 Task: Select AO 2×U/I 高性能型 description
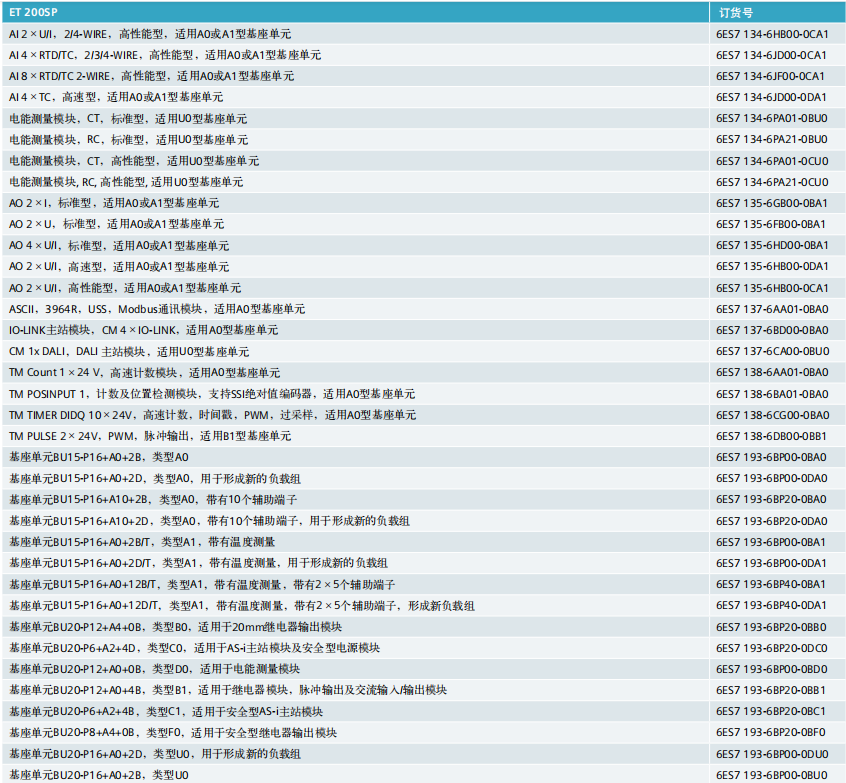[x=125, y=288]
